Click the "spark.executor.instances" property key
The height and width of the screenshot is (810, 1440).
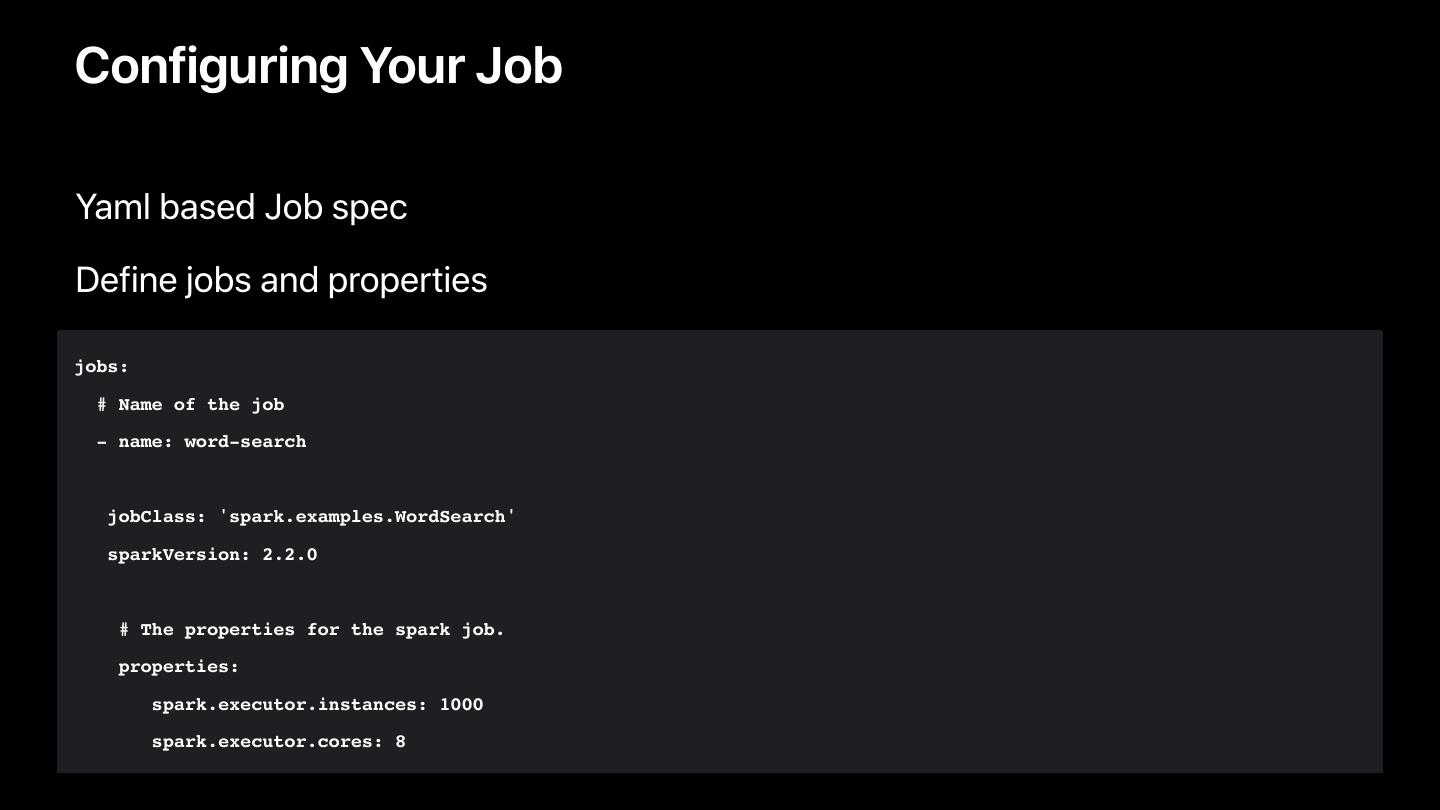pos(290,705)
